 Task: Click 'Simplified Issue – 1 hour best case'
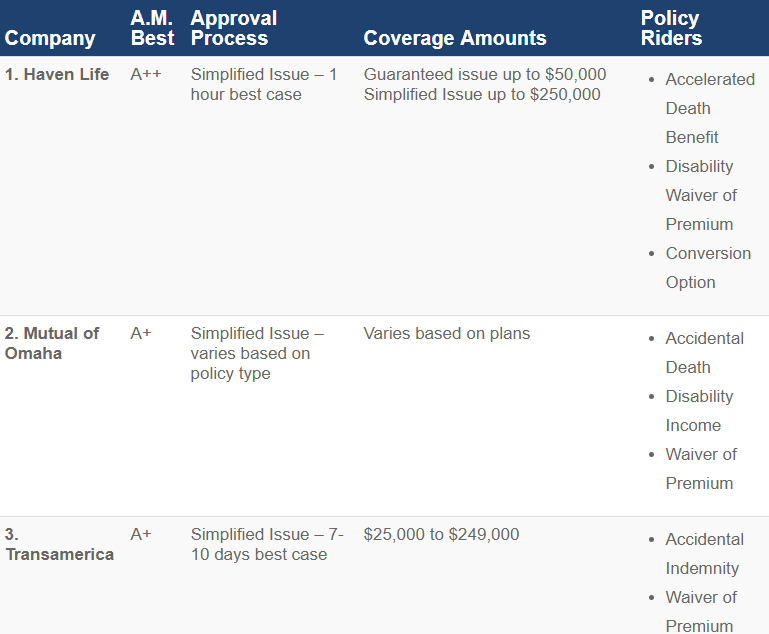[x=264, y=84]
